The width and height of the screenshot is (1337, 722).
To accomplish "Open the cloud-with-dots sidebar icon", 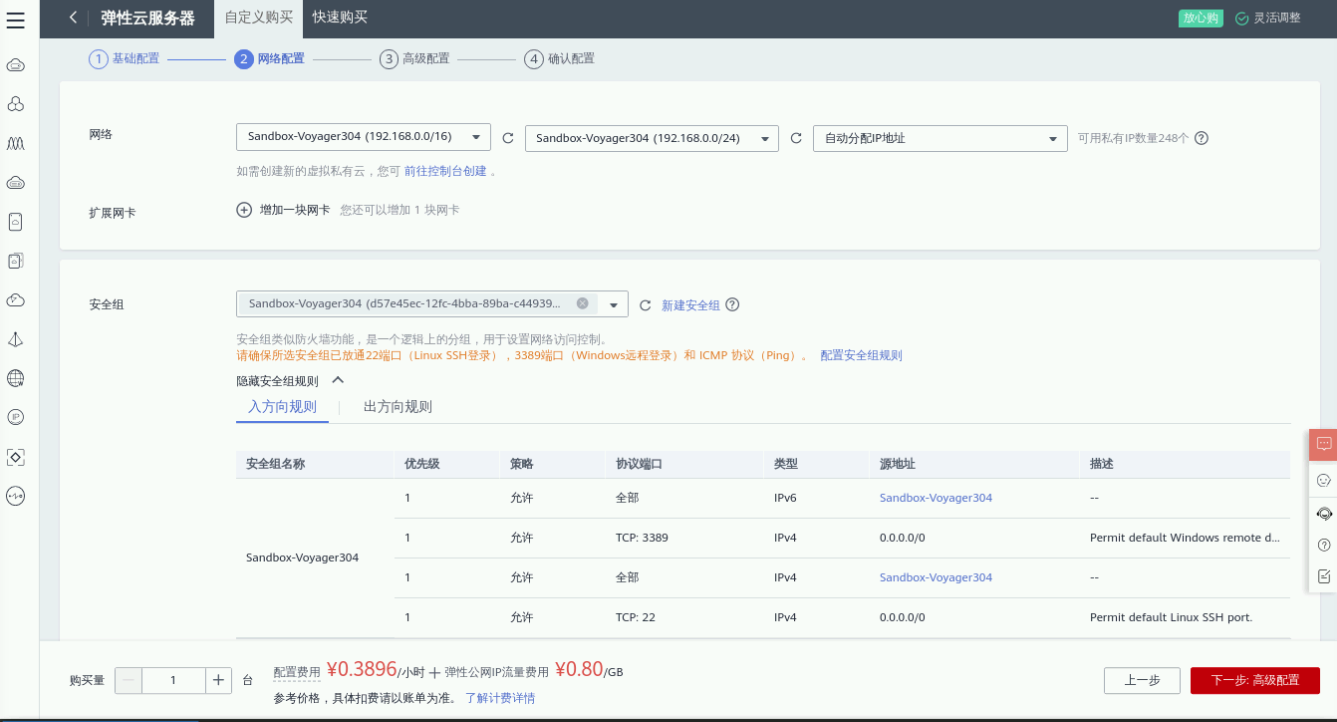I will 15,183.
